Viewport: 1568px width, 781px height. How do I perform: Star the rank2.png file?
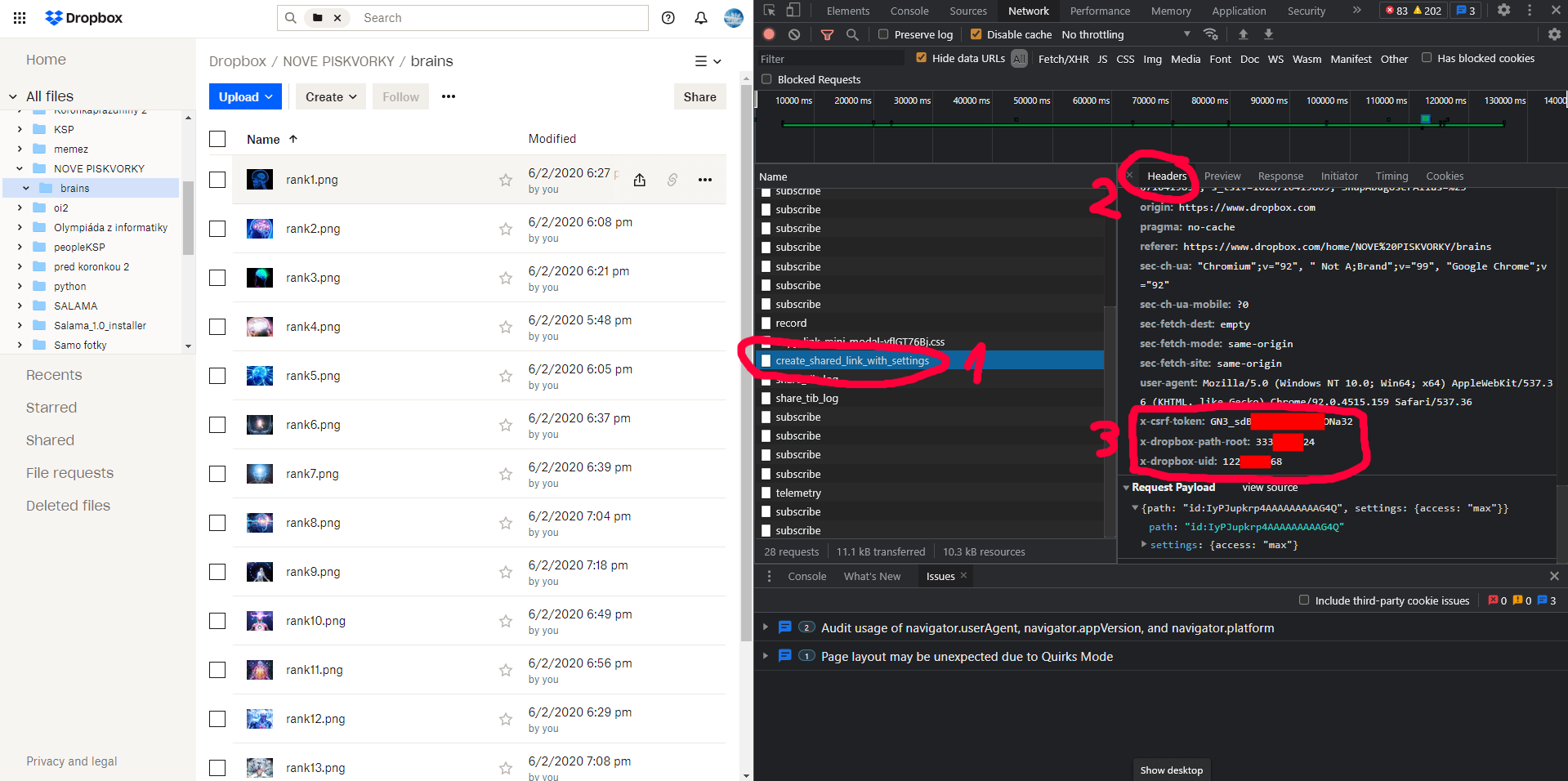(x=506, y=229)
